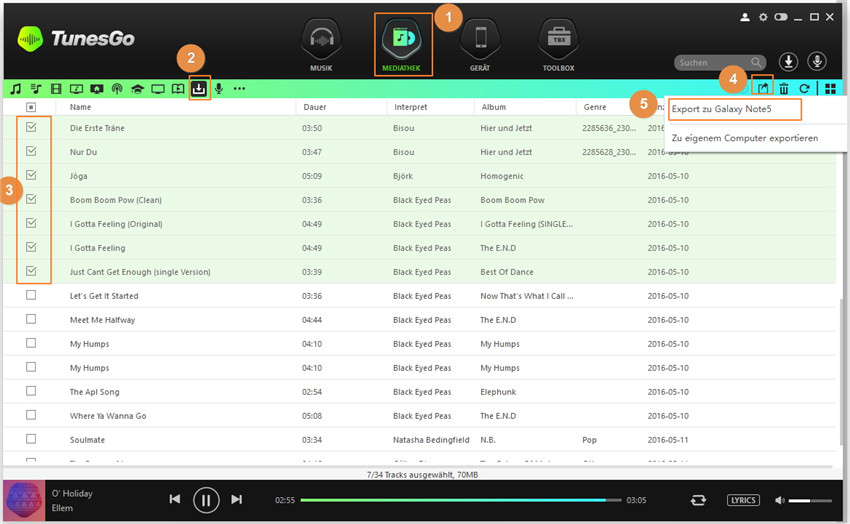Toggle repeat mode icon
Image resolution: width=850 pixels, height=524 pixels.
[698, 500]
